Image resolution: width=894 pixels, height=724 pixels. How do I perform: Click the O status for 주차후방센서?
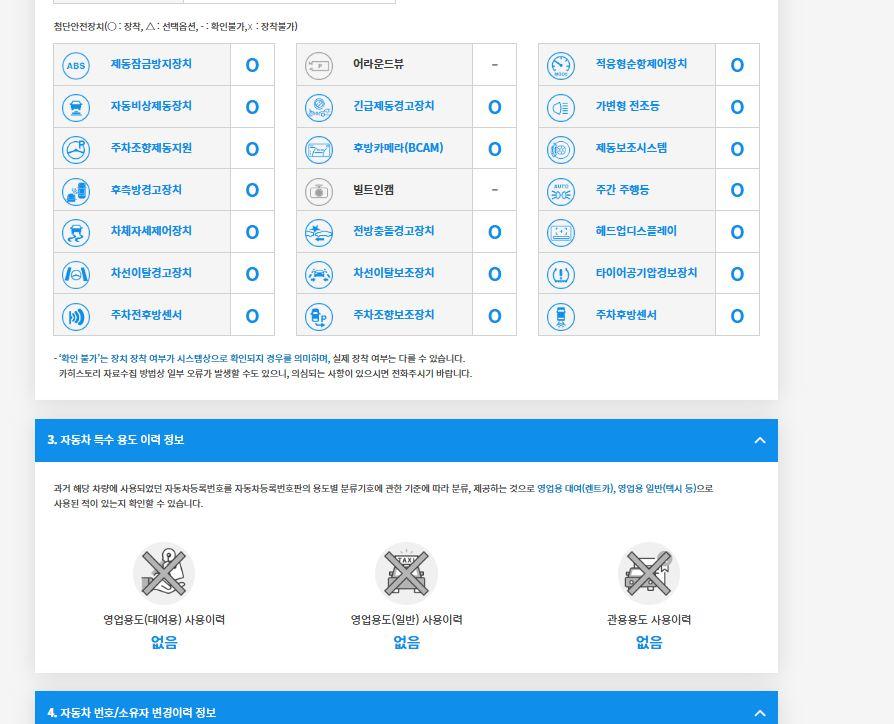click(737, 316)
